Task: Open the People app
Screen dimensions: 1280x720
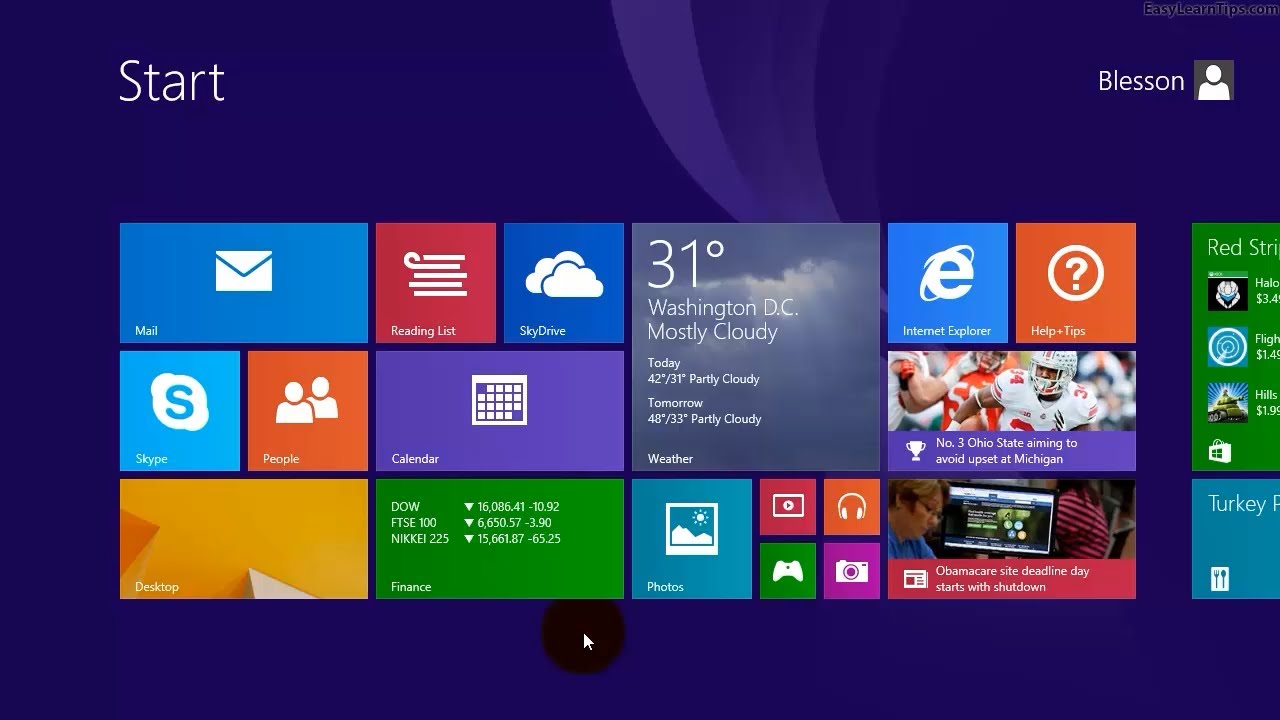Action: coord(307,410)
